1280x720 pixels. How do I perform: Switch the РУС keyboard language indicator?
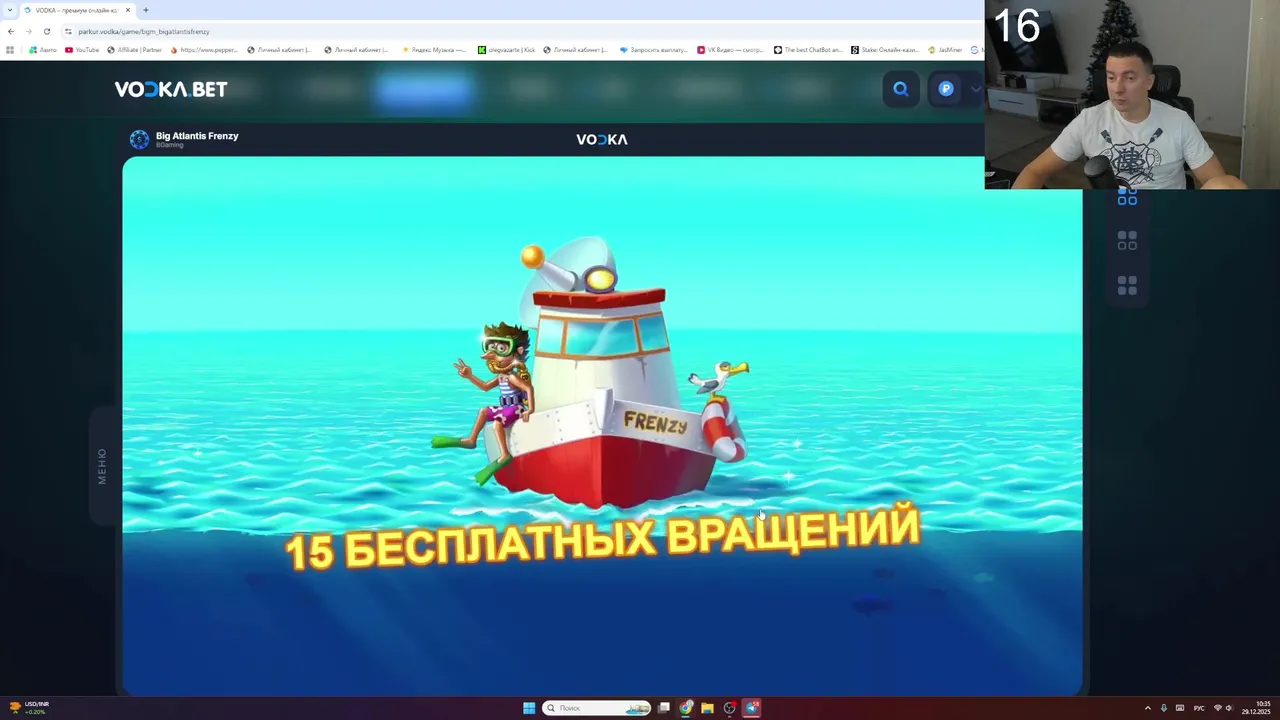tap(1199, 708)
